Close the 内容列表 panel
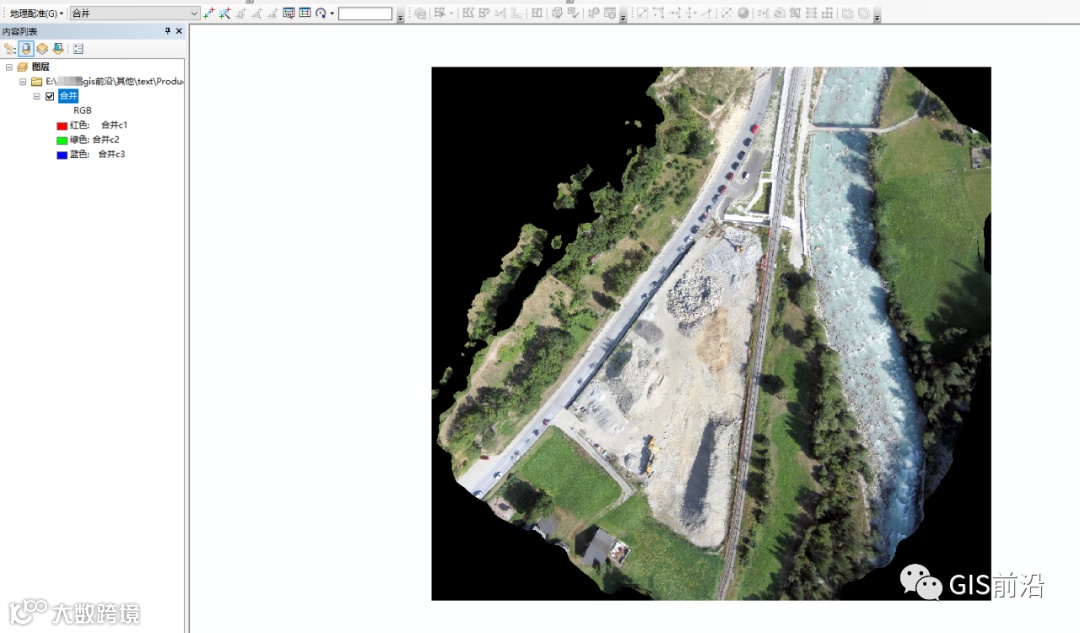Image resolution: width=1080 pixels, height=633 pixels. [179, 31]
